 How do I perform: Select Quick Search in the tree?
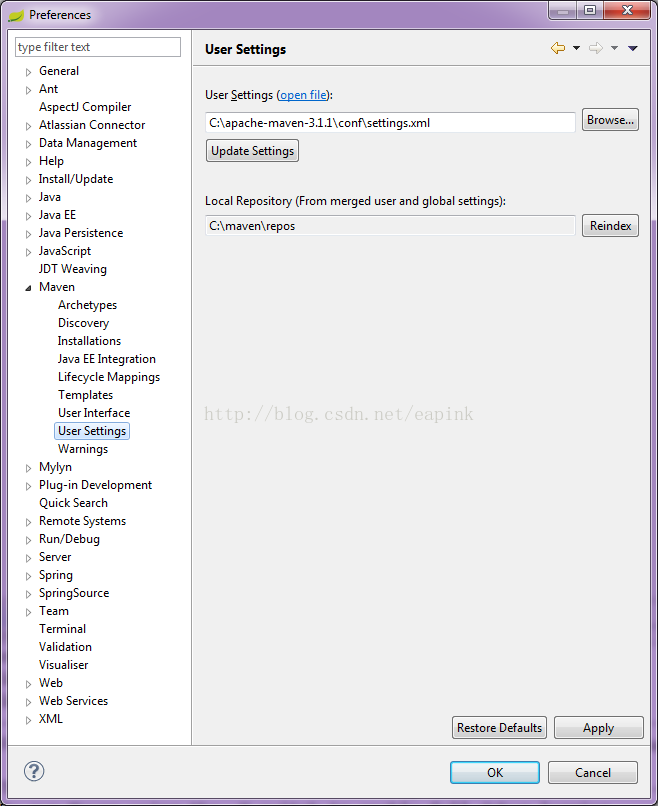click(74, 503)
